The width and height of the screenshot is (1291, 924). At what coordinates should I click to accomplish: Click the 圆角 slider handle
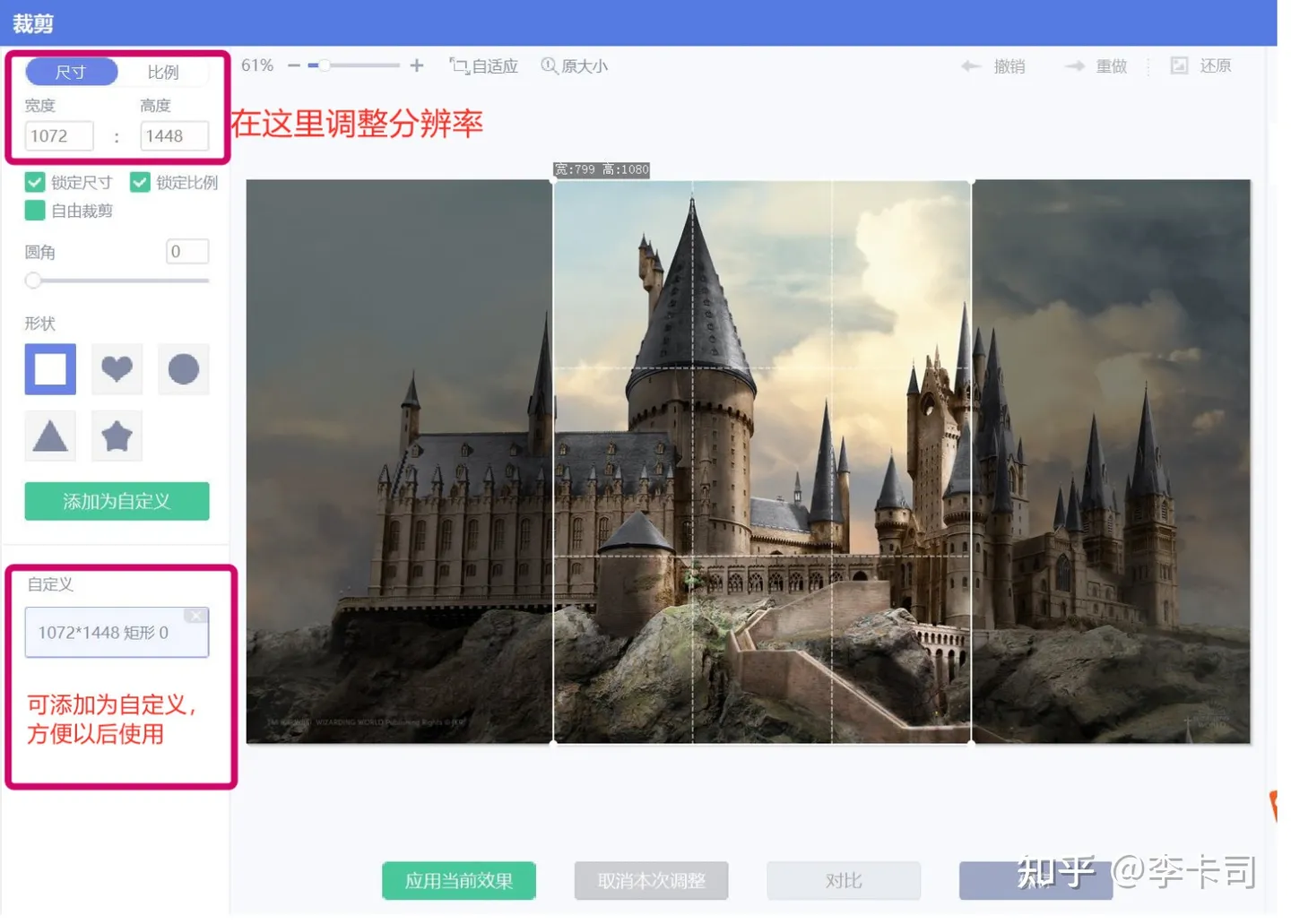(33, 281)
